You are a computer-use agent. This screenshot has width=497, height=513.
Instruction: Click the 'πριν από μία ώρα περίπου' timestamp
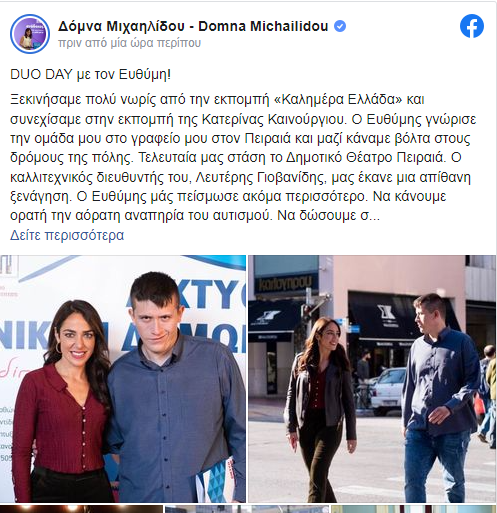(x=129, y=43)
